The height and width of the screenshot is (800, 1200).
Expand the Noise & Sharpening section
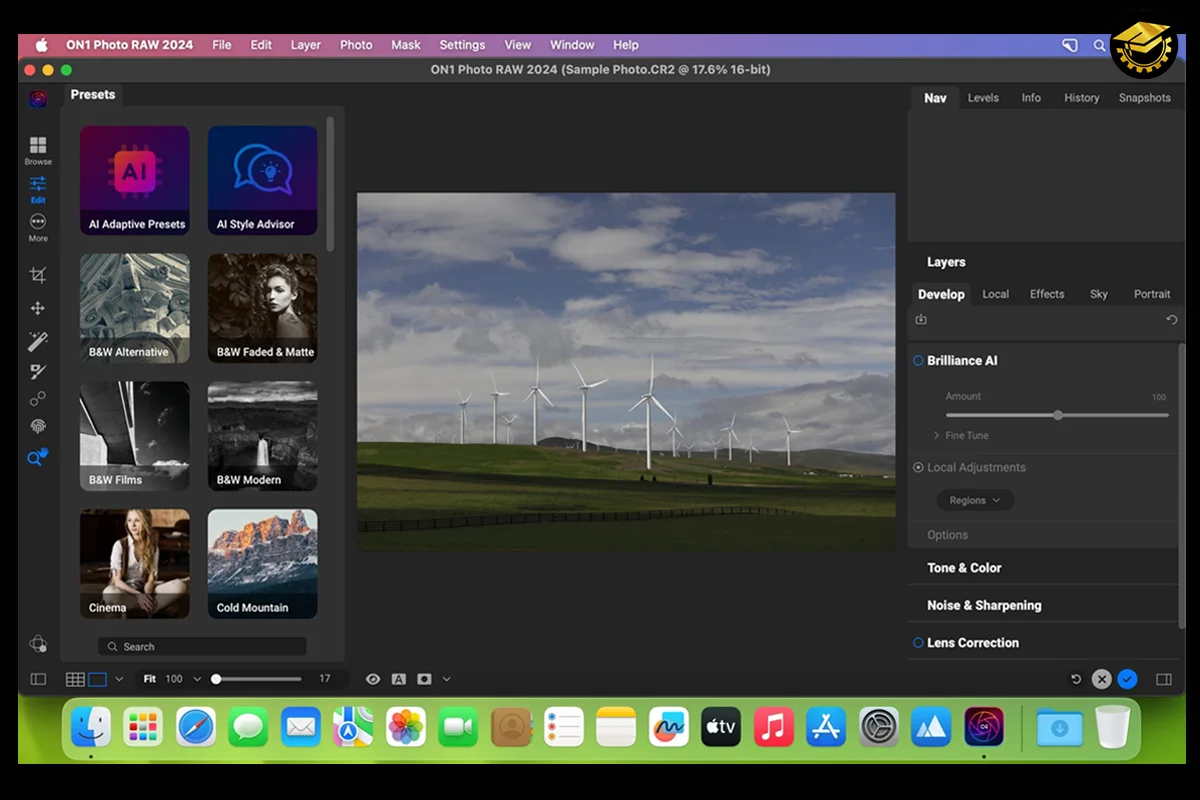984,605
